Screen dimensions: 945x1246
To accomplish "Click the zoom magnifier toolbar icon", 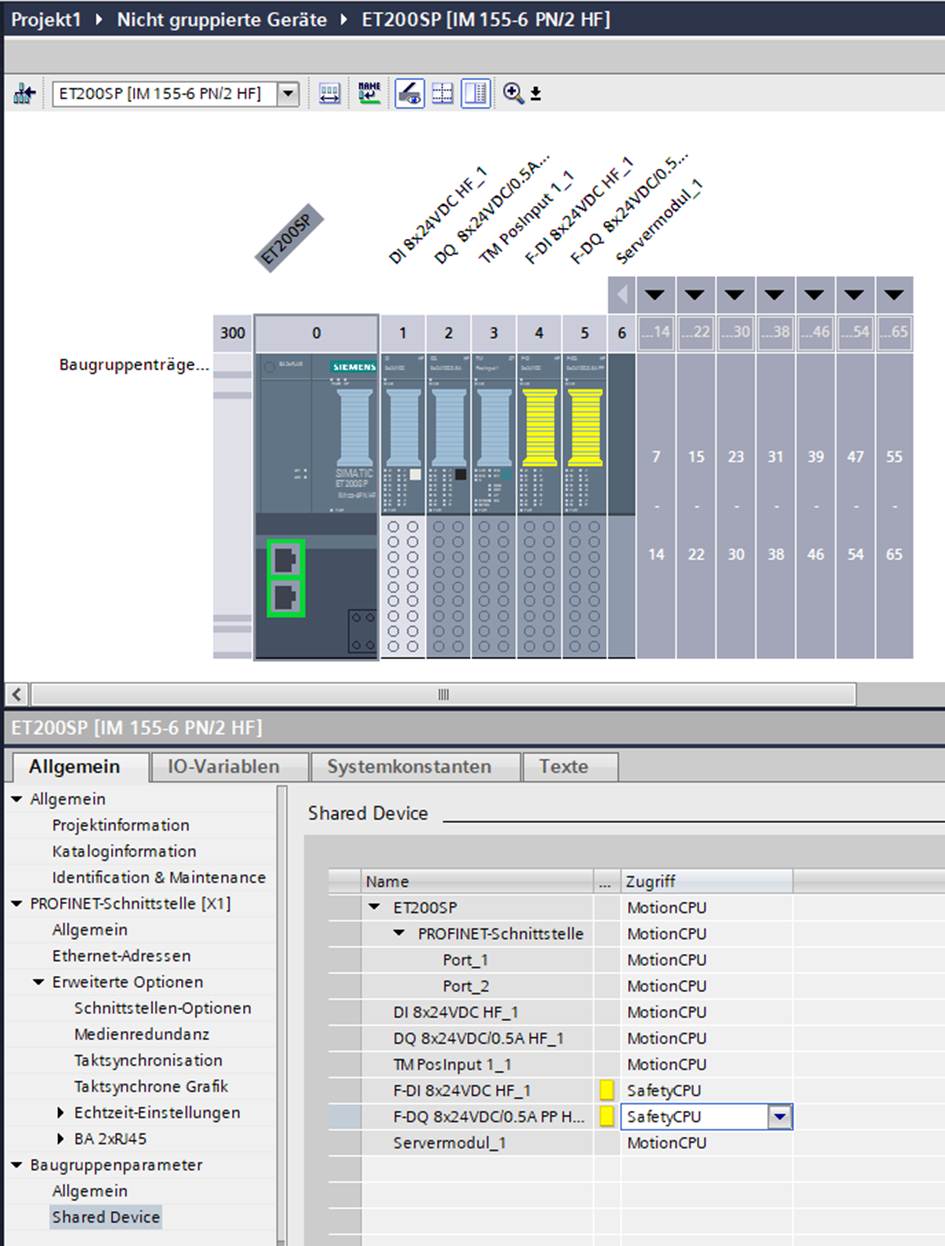I will click(x=514, y=94).
